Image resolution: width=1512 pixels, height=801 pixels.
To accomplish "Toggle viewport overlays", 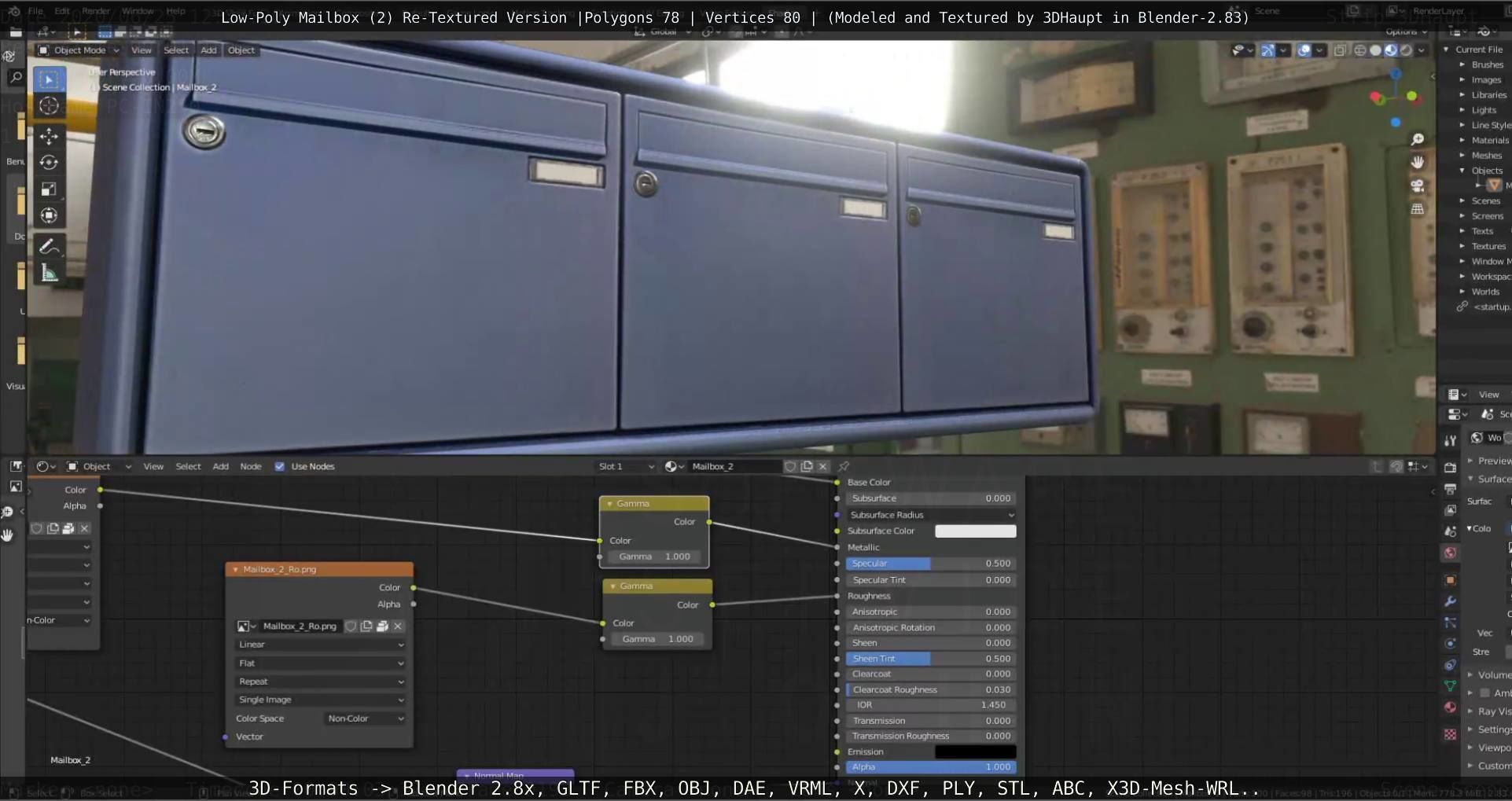I will [1304, 50].
